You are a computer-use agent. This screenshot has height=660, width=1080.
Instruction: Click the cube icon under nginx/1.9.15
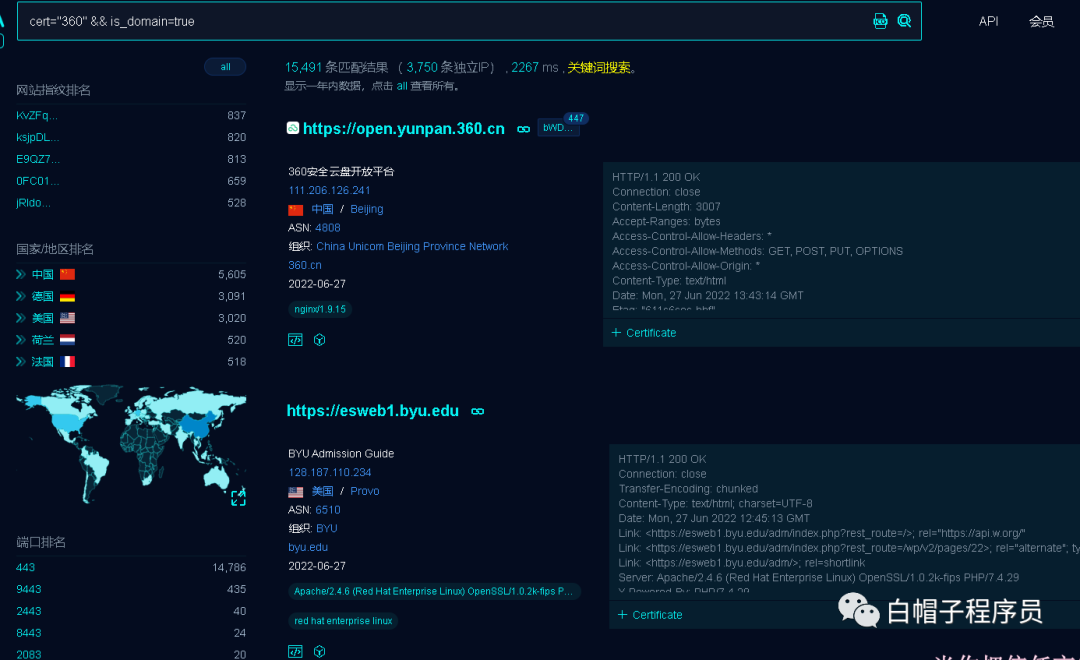click(x=320, y=340)
